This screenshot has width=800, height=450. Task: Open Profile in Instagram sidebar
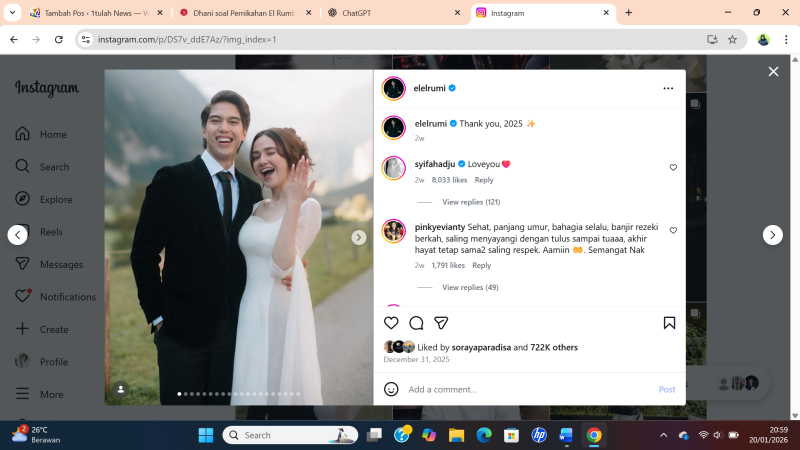click(42, 362)
